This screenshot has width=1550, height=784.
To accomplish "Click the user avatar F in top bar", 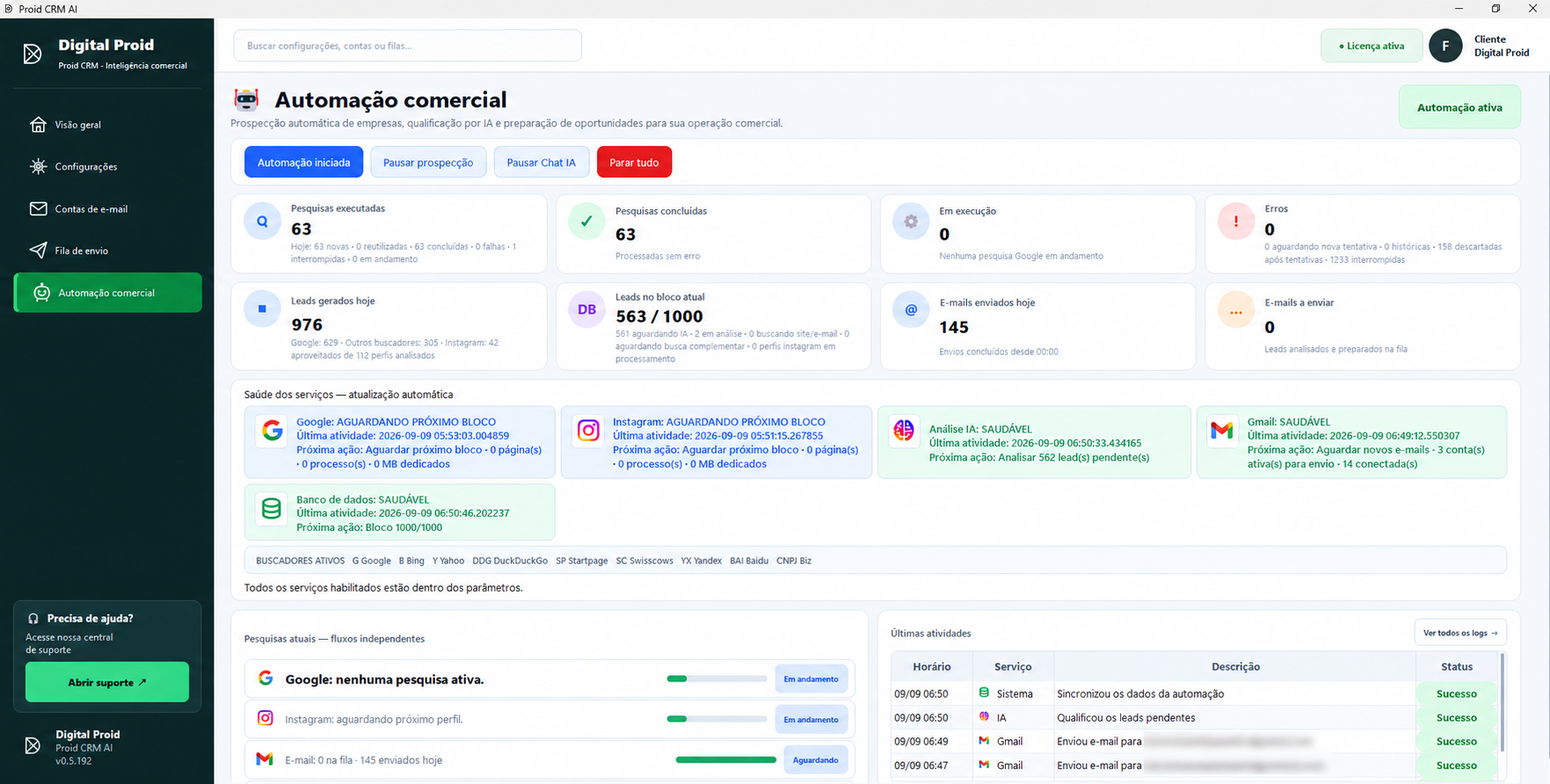I will point(1445,46).
